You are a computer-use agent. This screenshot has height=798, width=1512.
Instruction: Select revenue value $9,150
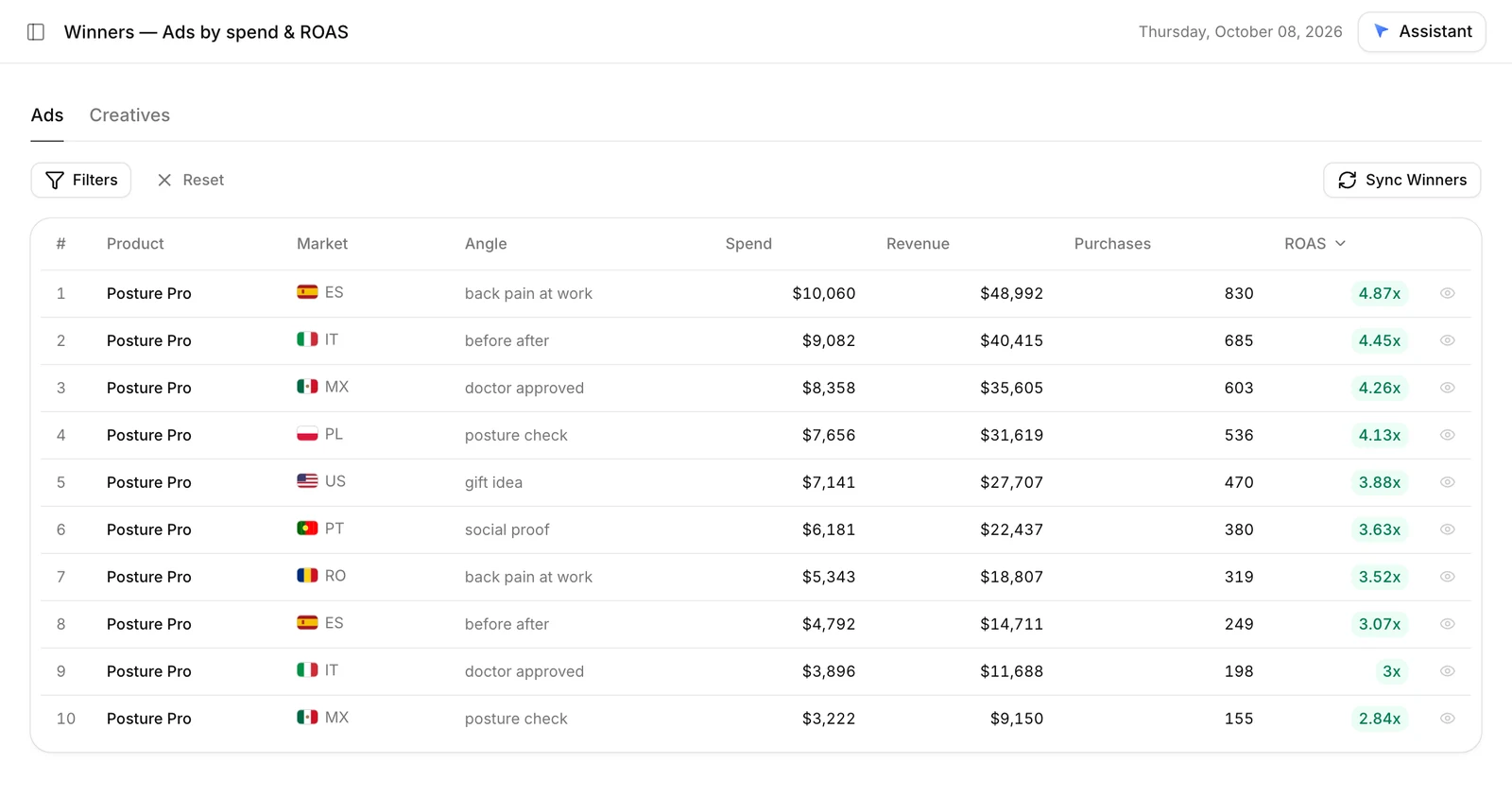[x=1017, y=719]
